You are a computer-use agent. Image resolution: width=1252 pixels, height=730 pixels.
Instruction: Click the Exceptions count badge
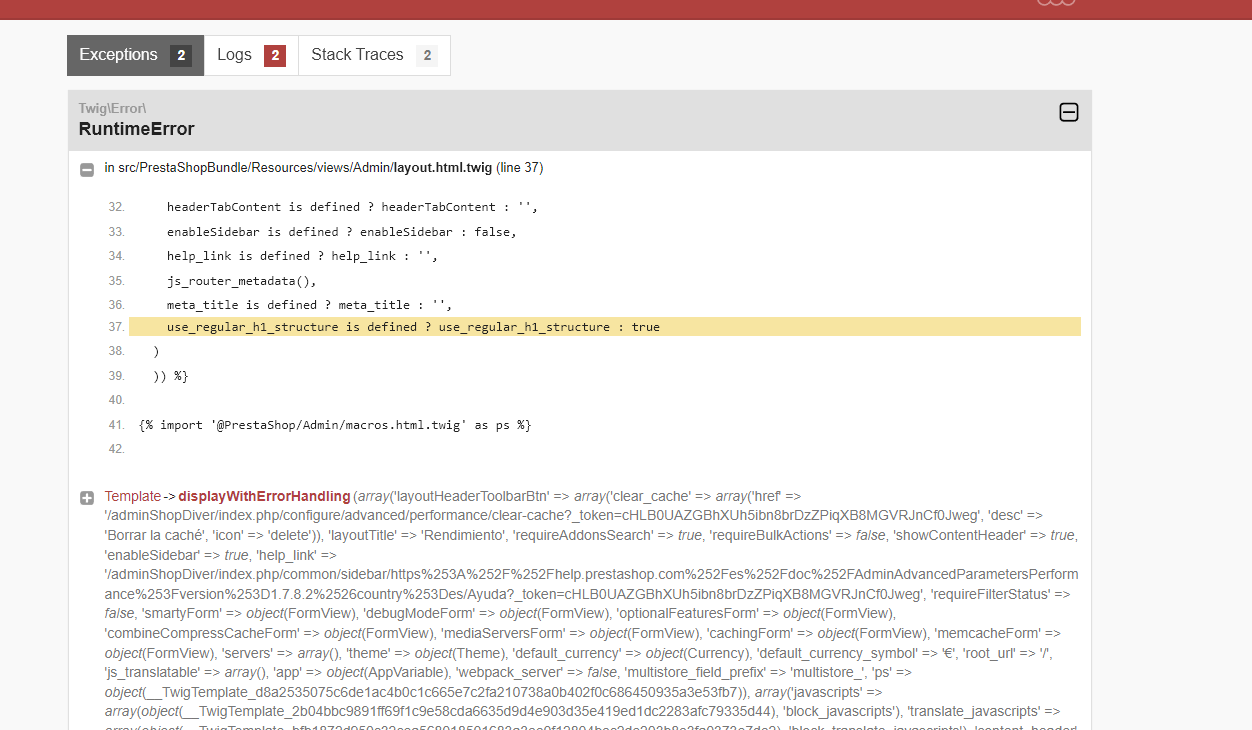pyautogui.click(x=181, y=56)
